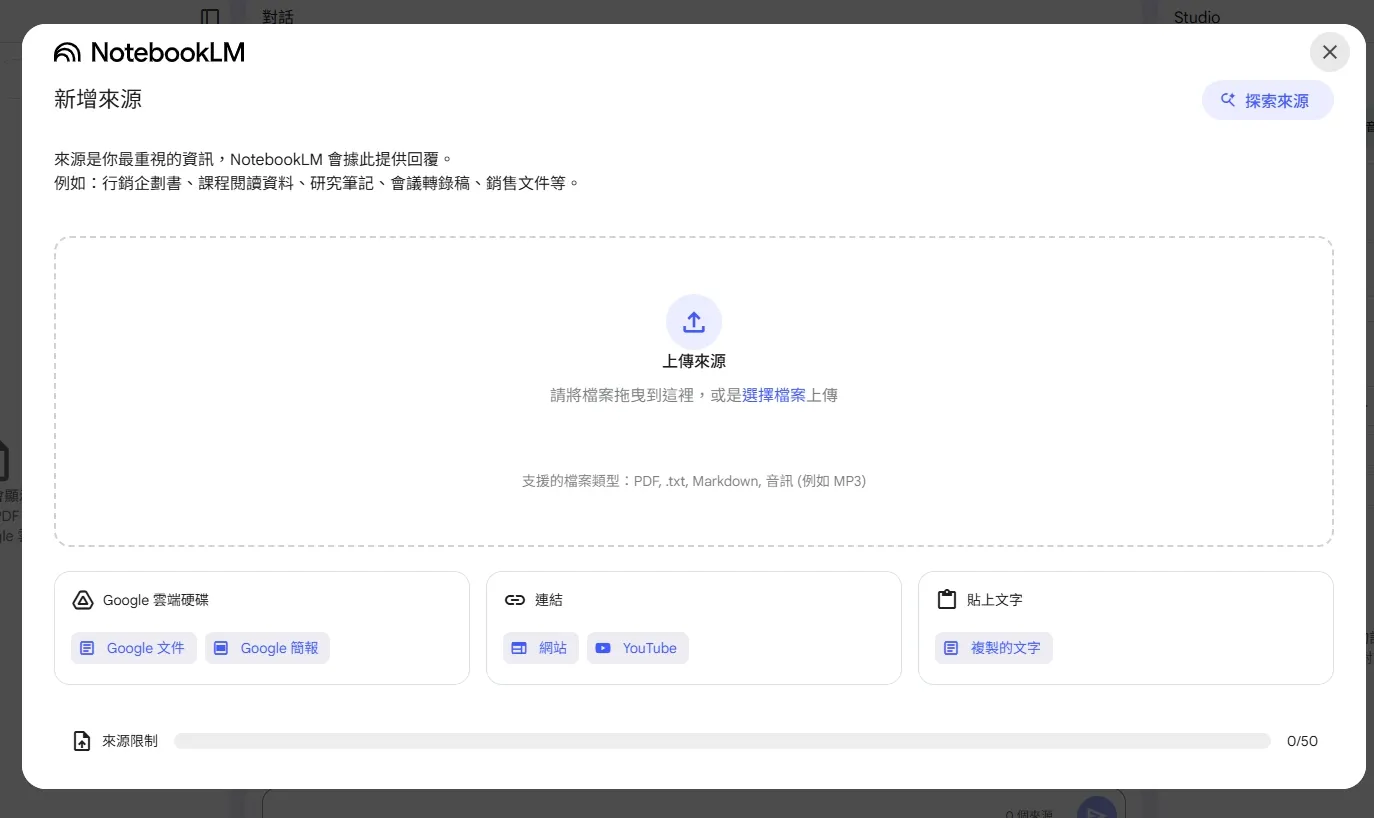Click inside the drag-and-drop upload area

(694, 440)
